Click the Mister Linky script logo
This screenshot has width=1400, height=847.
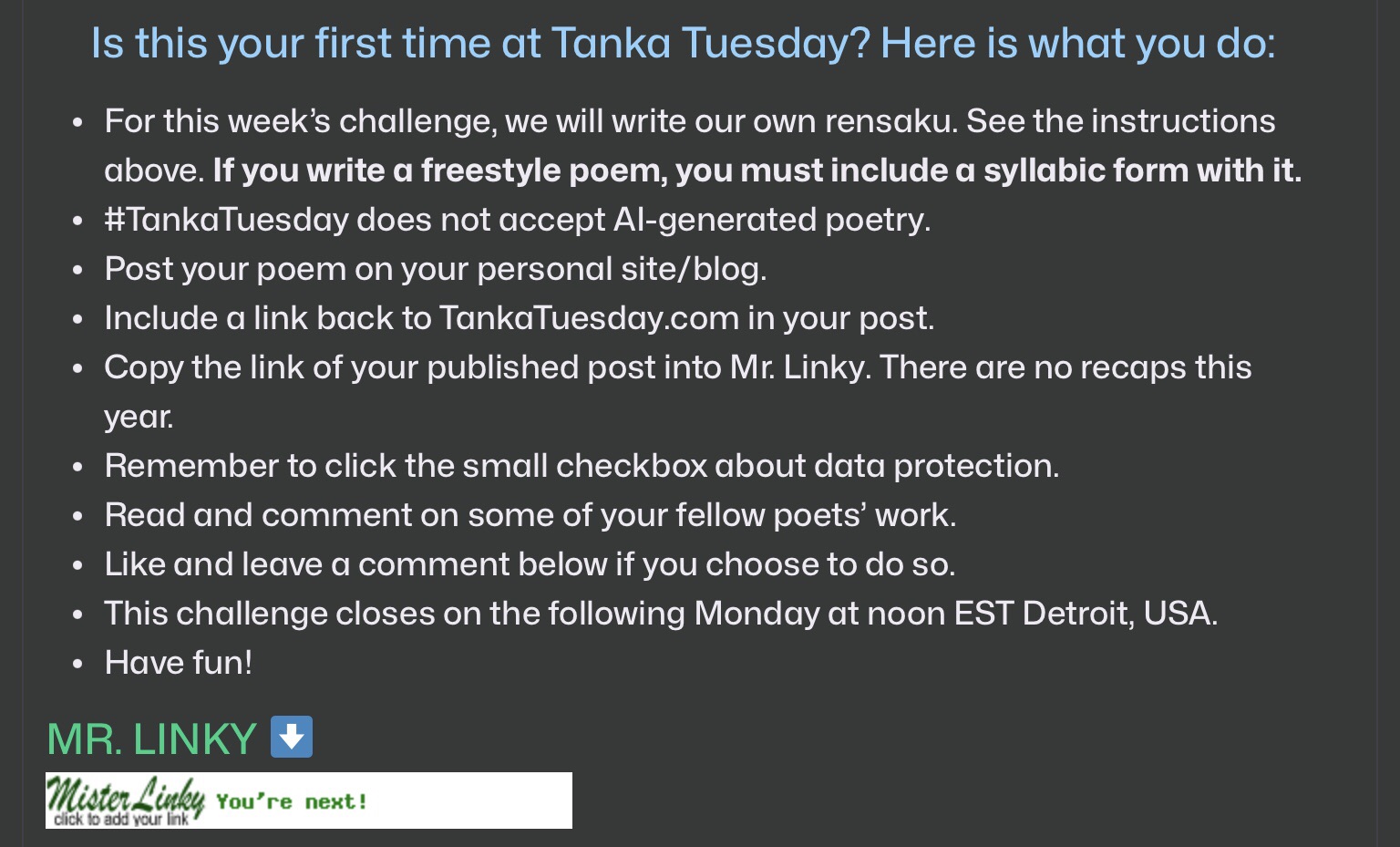[126, 796]
